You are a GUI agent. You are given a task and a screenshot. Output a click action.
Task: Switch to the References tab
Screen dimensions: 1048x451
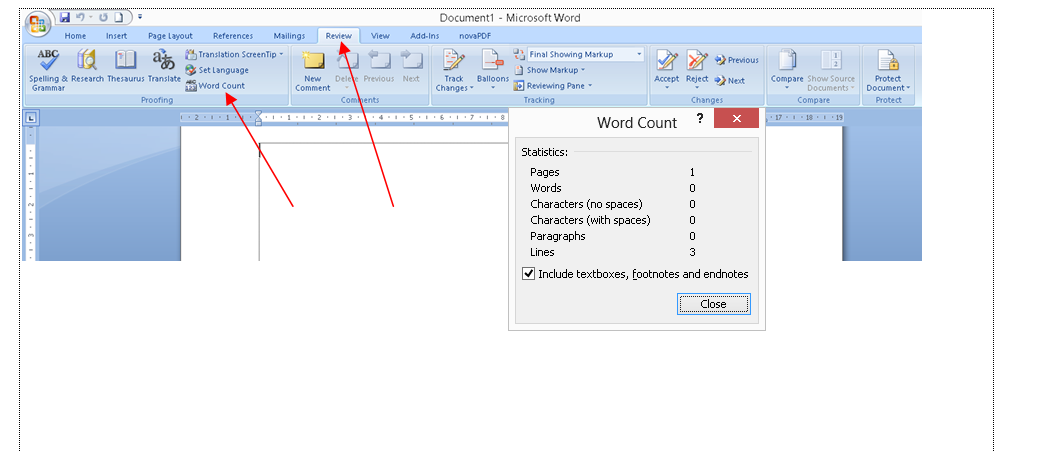click(233, 36)
